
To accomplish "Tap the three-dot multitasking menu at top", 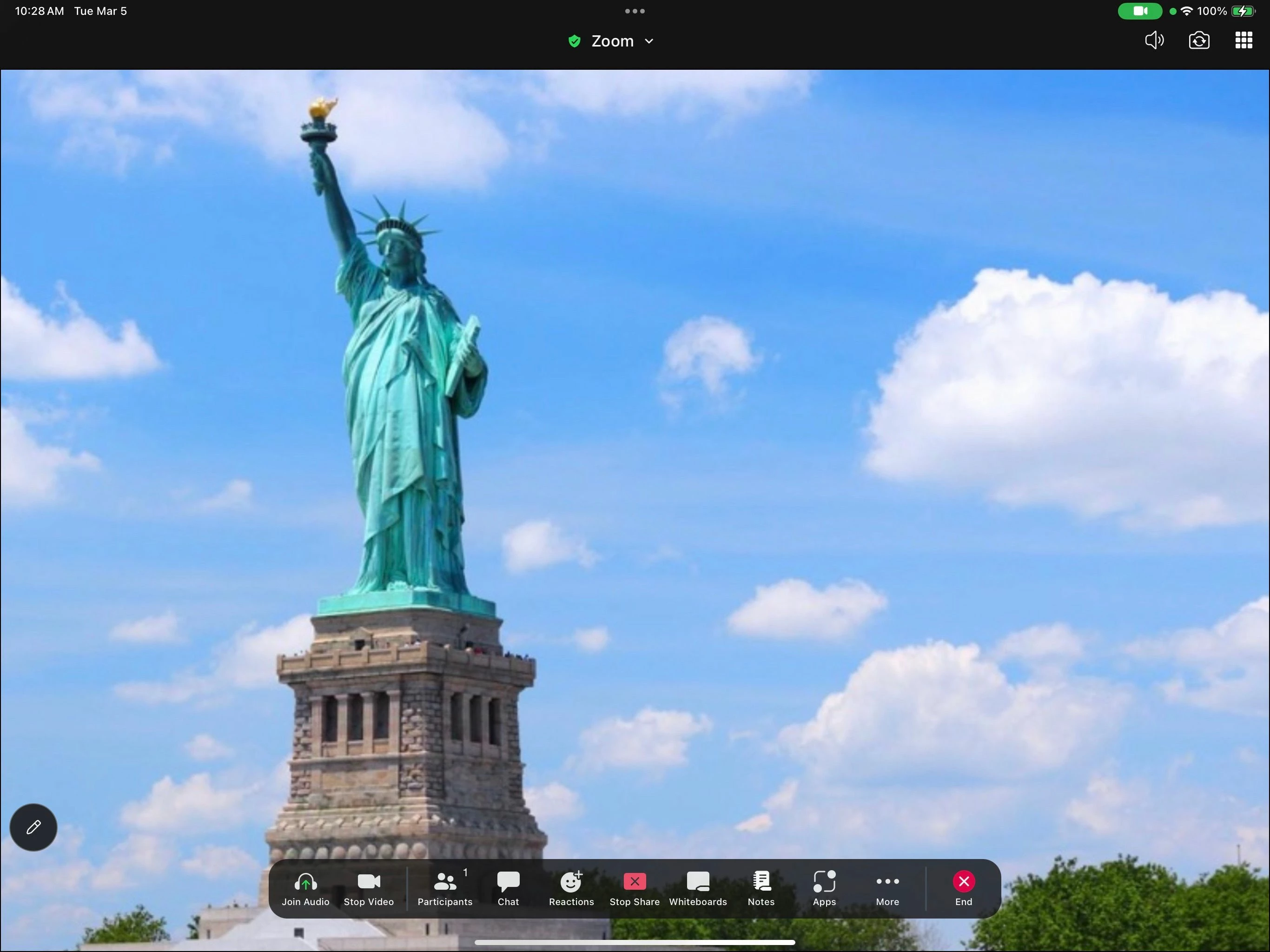I will click(635, 11).
